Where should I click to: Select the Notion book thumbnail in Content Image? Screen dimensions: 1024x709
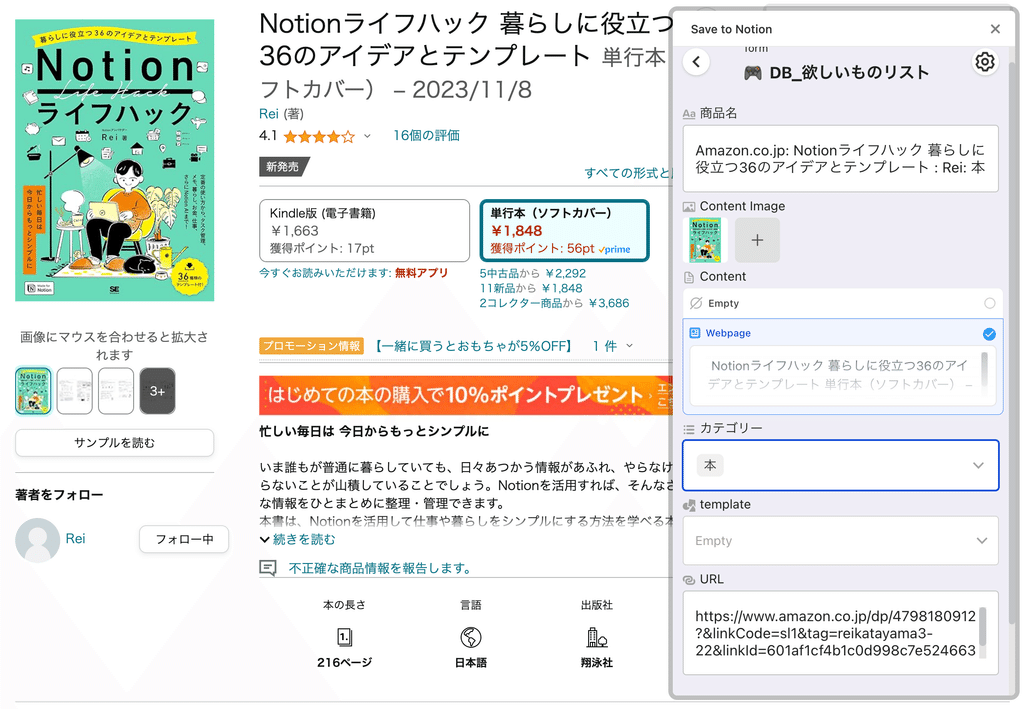tap(705, 240)
